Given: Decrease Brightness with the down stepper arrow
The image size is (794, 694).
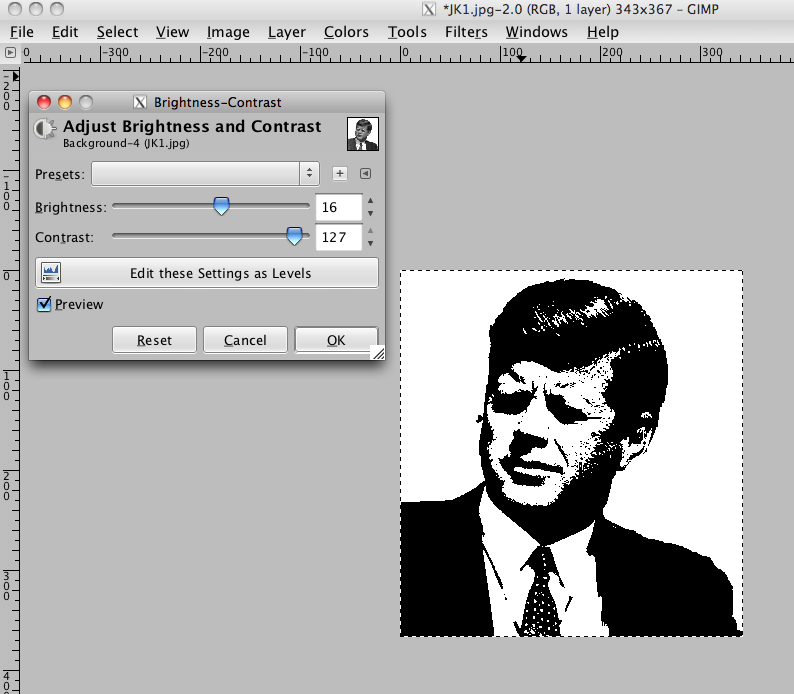Looking at the screenshot, I should click(x=371, y=214).
